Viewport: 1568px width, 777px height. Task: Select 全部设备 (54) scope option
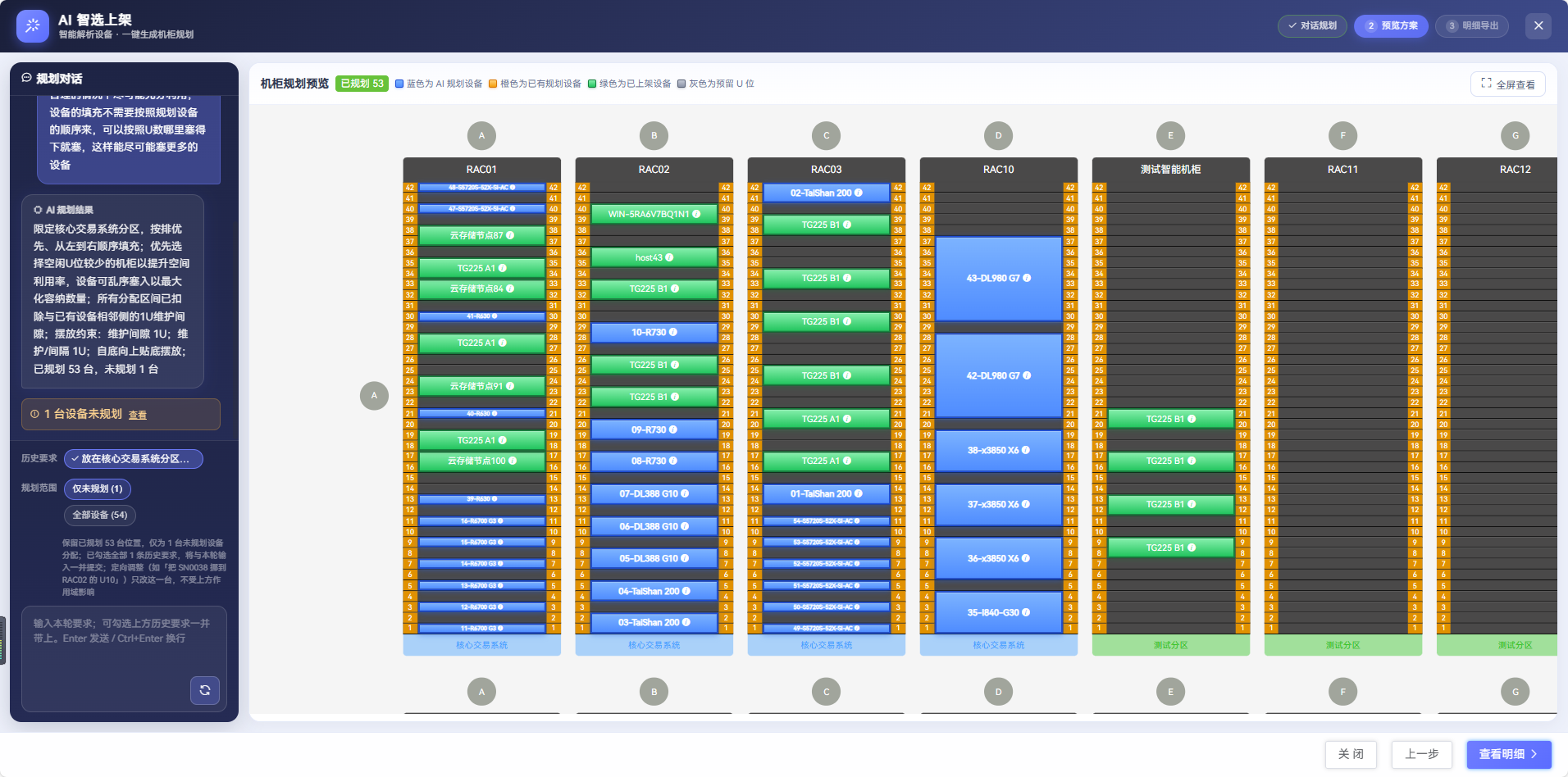(99, 515)
